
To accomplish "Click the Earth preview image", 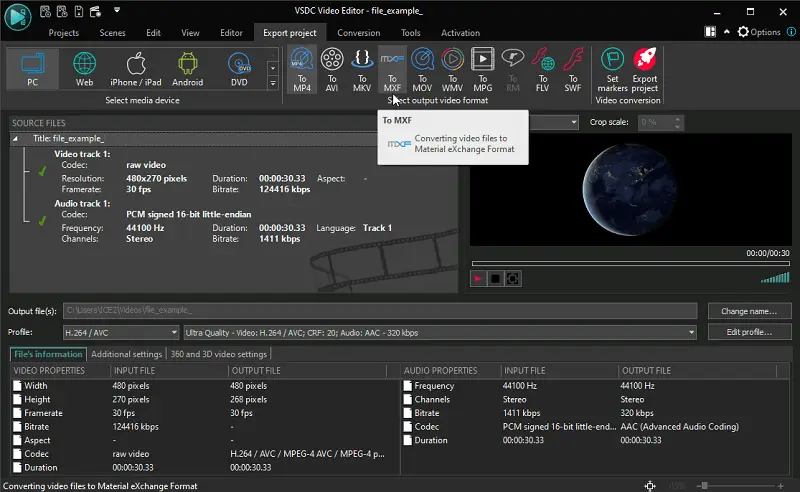I will point(630,189).
